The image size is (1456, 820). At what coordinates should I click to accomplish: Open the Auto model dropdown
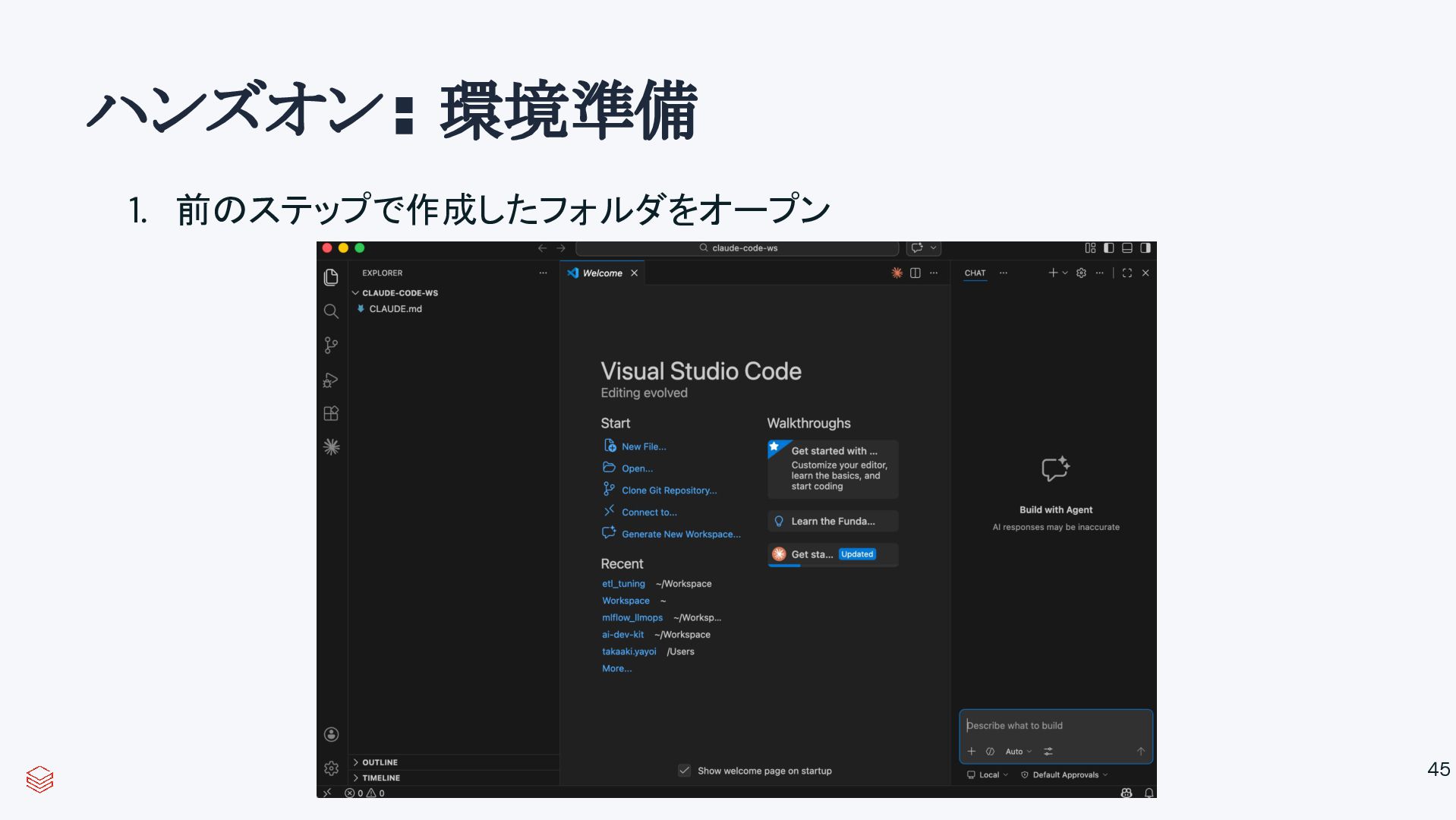1018,751
